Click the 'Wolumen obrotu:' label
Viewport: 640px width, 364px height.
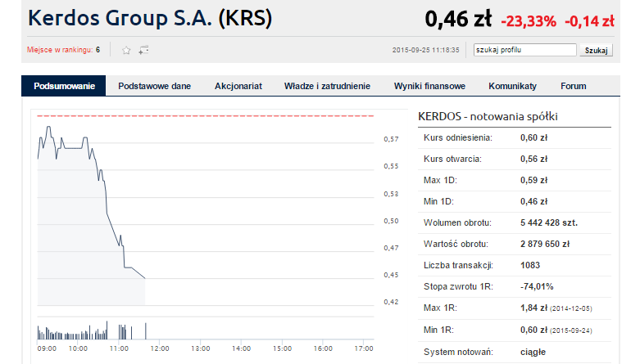[458, 223]
